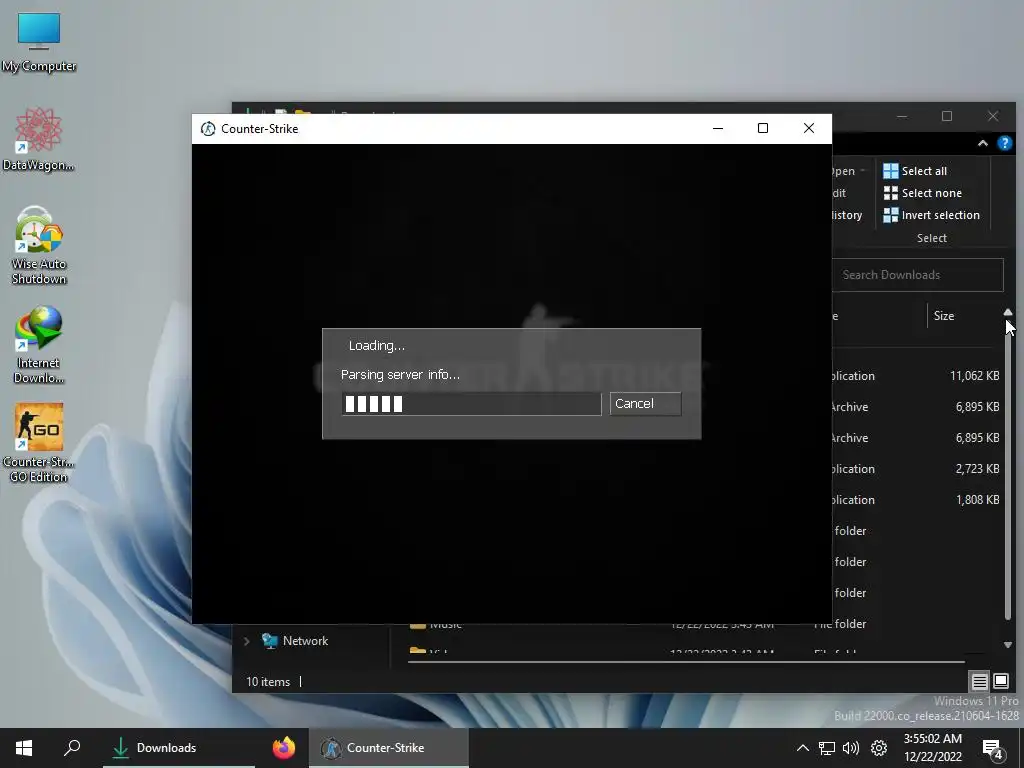This screenshot has height=768, width=1024.
Task: Launch Wise Auto Shutdown shortcut
Action: click(39, 246)
